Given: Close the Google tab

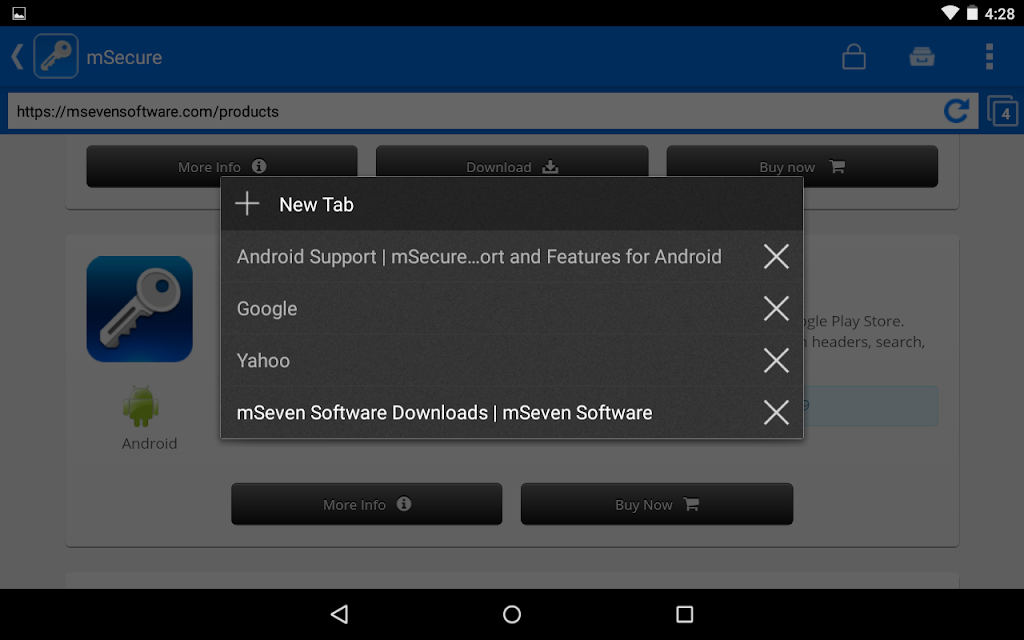Looking at the screenshot, I should pos(776,308).
